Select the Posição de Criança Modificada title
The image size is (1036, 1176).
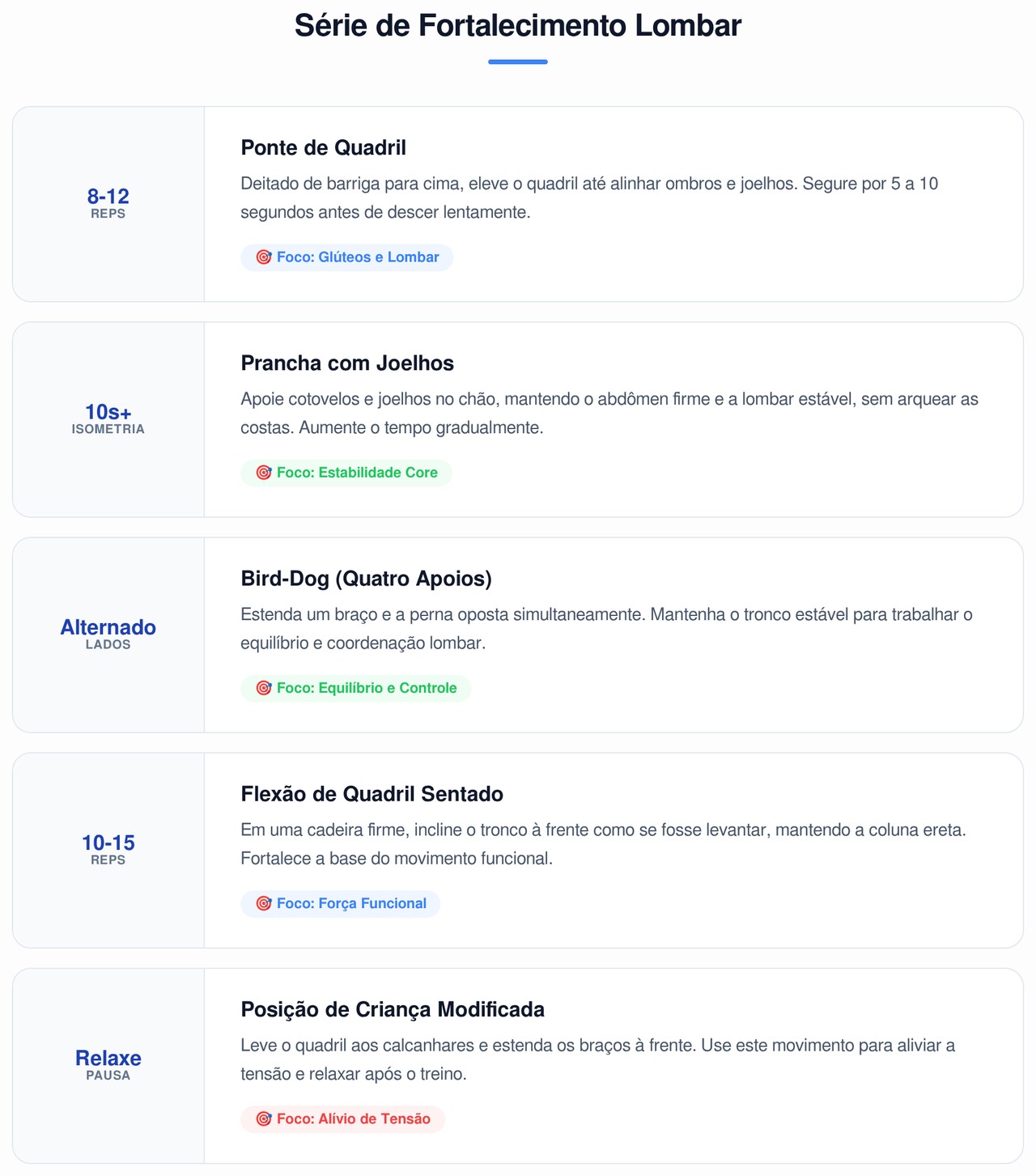(x=393, y=1009)
